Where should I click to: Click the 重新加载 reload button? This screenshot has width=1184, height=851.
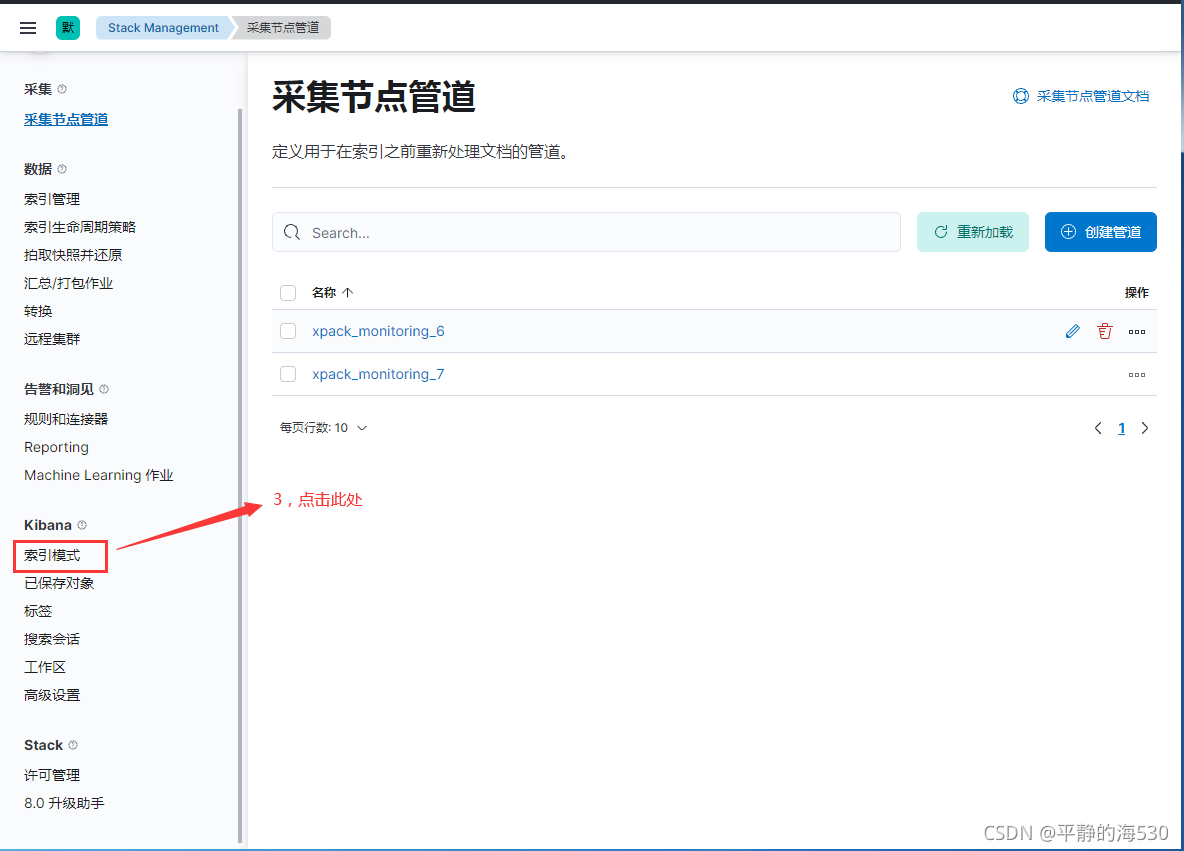(973, 232)
